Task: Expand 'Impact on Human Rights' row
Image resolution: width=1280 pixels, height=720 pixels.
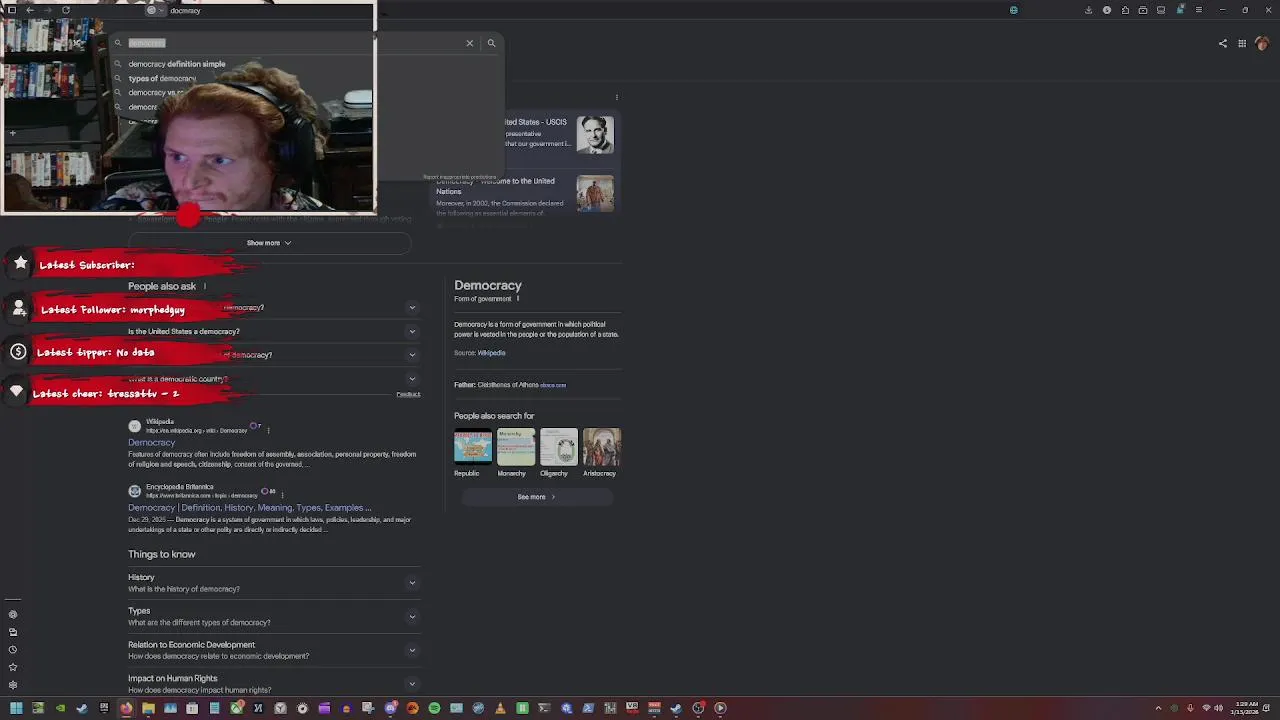Action: tap(272, 684)
